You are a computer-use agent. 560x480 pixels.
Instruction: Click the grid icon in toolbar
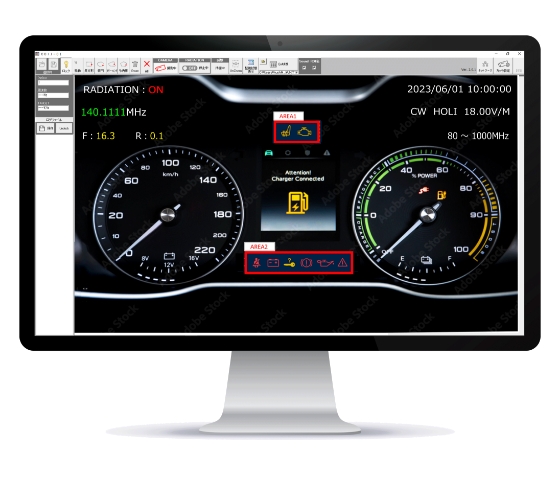[x=273, y=64]
